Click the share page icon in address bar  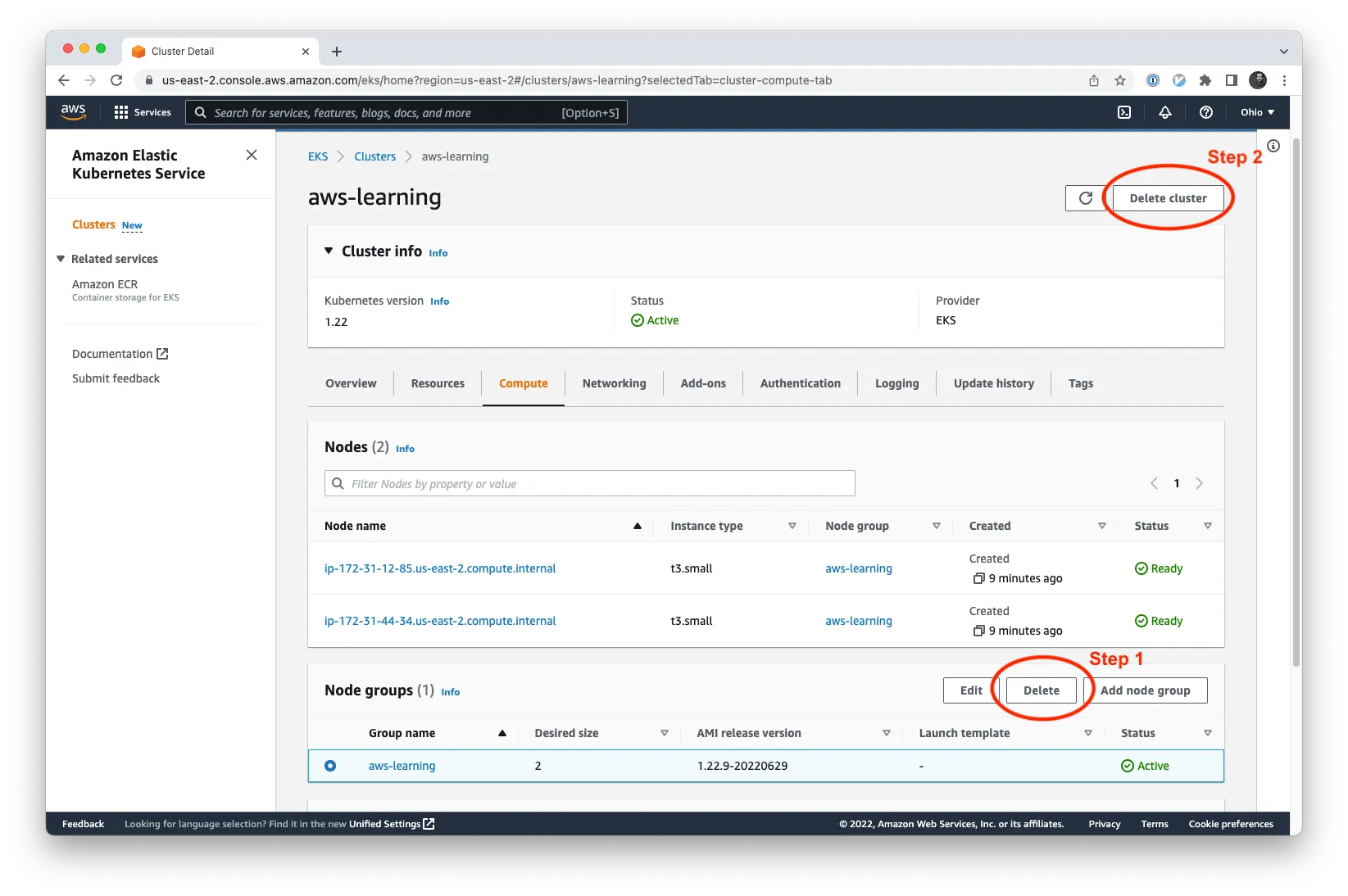tap(1094, 80)
